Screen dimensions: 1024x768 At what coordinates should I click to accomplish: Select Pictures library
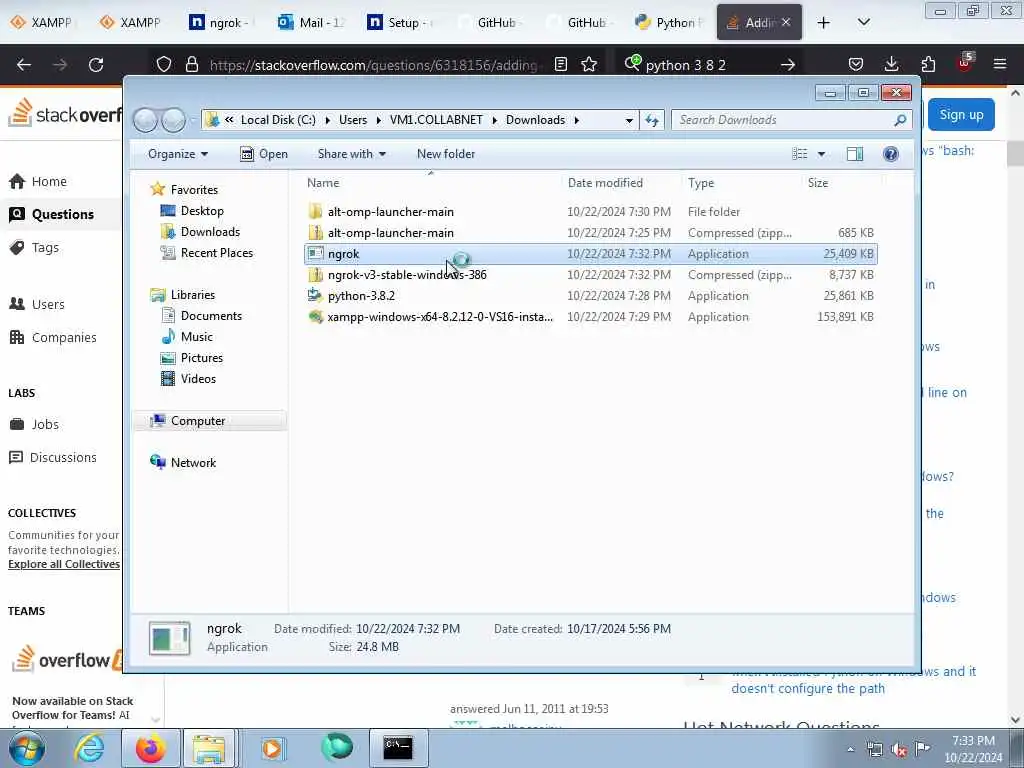click(202, 357)
